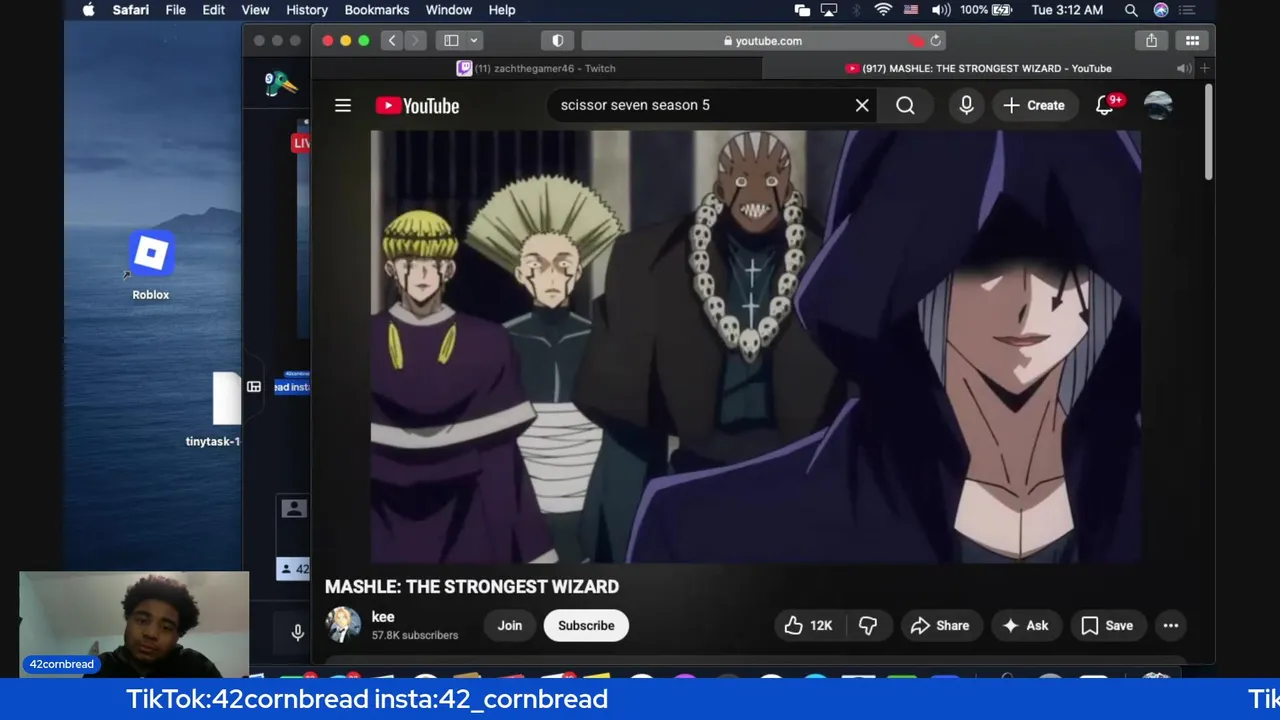
Task: Click the Ask button
Action: click(x=1026, y=625)
